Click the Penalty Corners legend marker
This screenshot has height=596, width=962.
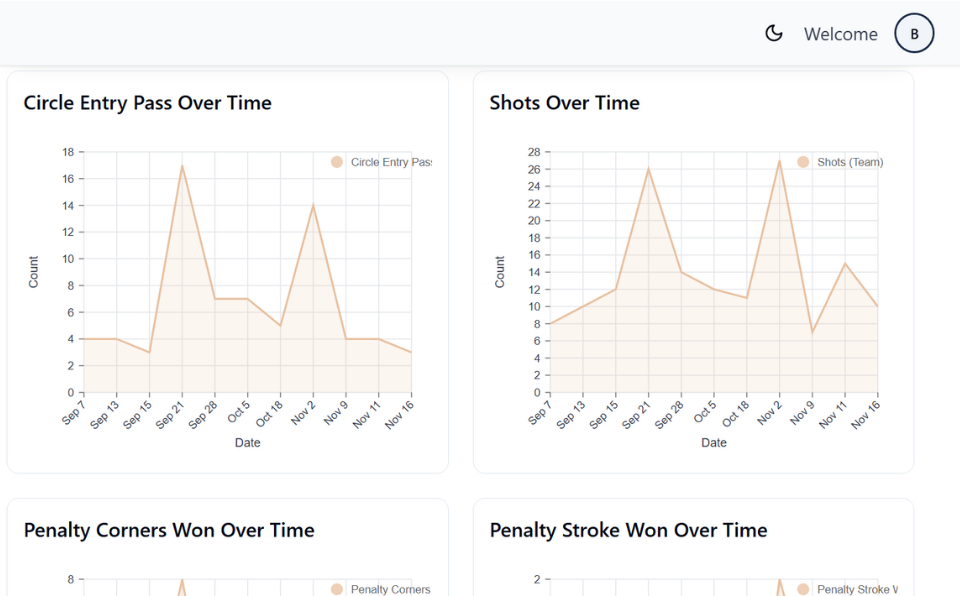(339, 589)
